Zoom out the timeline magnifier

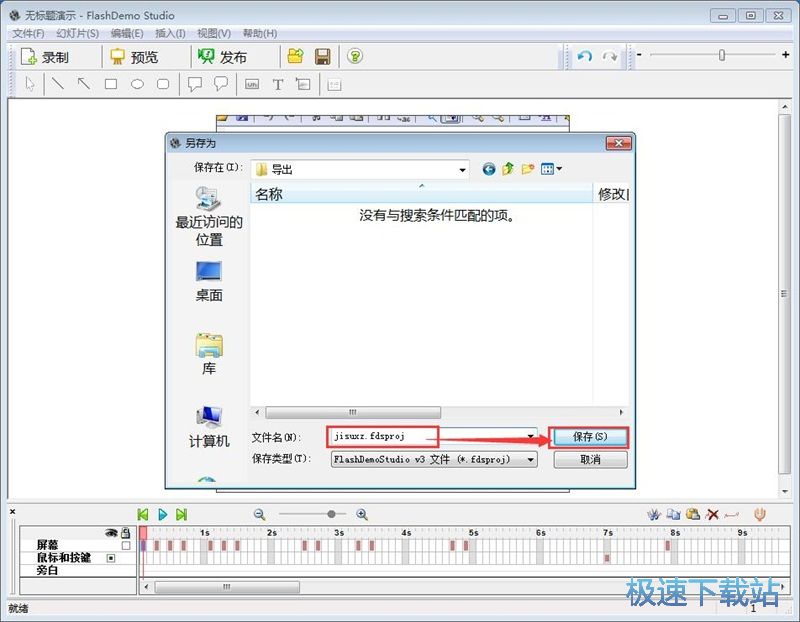[260, 514]
